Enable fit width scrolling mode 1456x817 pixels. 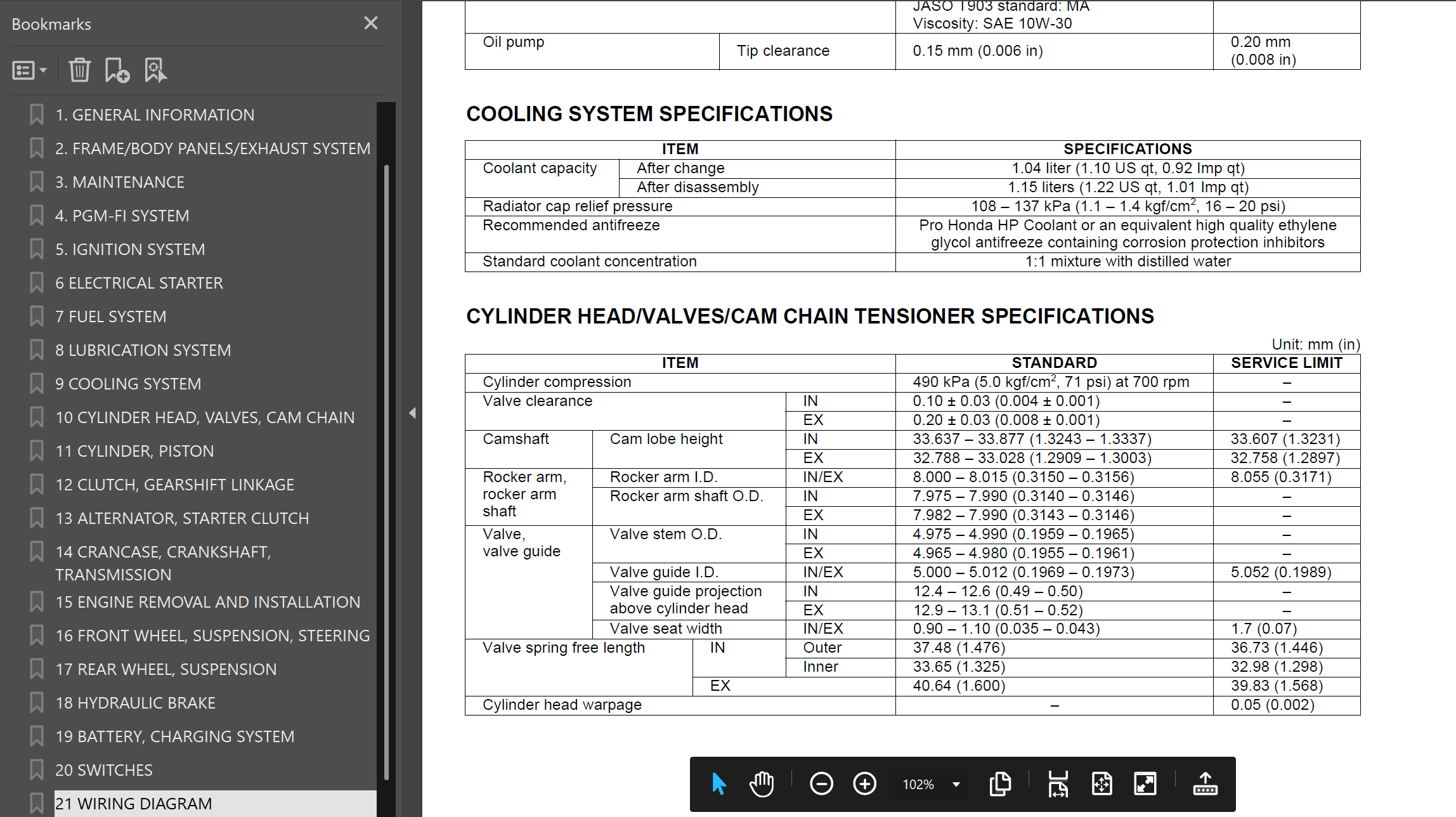pos(1058,784)
